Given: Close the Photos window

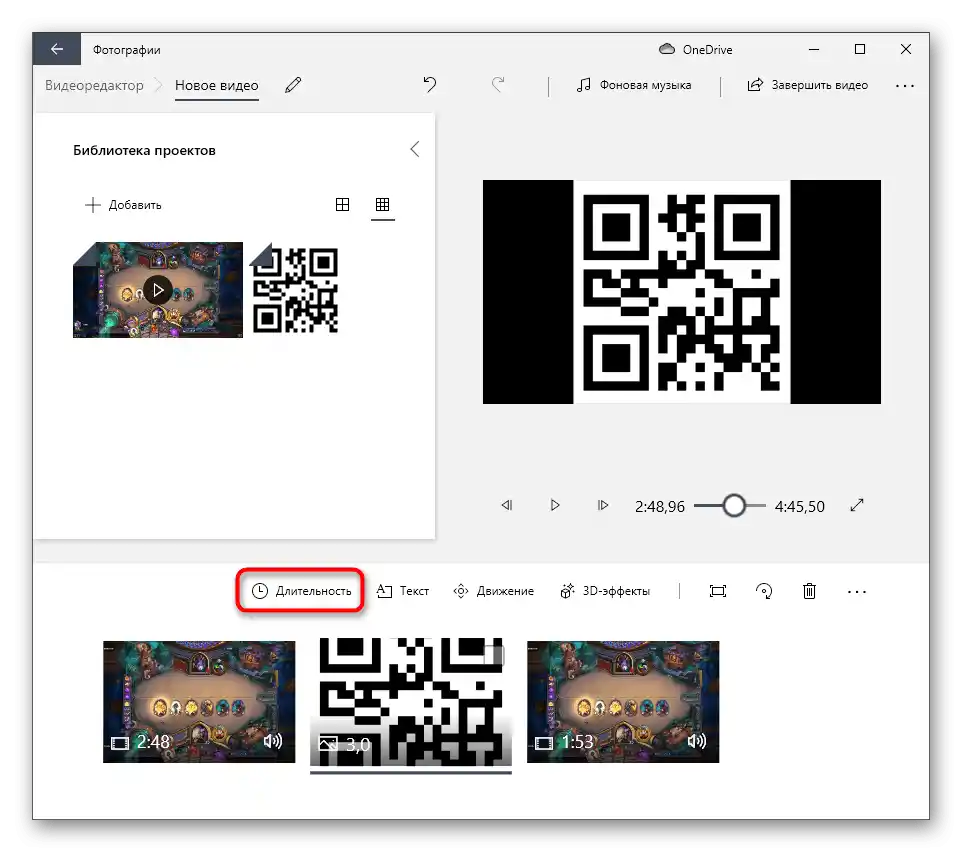Looking at the screenshot, I should pyautogui.click(x=906, y=49).
